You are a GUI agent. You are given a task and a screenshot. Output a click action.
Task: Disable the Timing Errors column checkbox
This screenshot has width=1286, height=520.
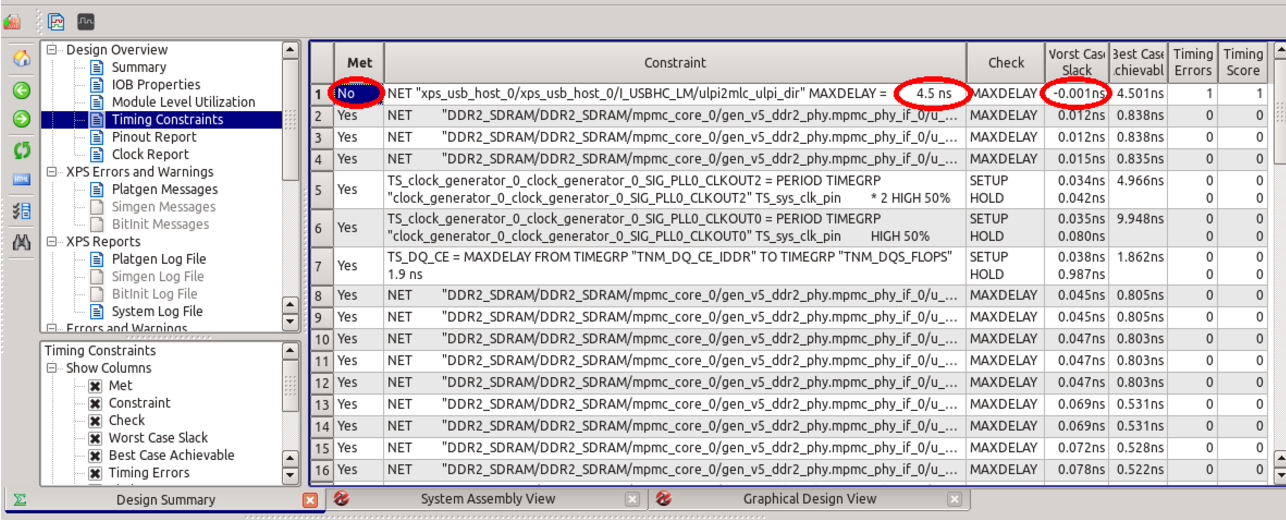click(95, 473)
